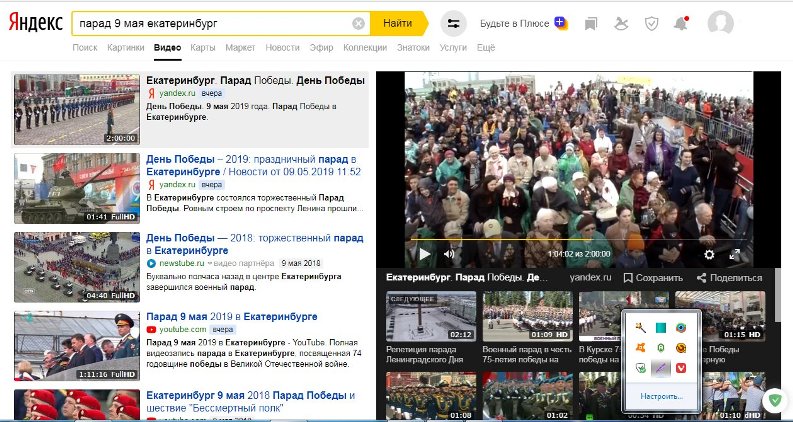Switch to the Картинки tab
793x422 pixels.
tap(125, 47)
